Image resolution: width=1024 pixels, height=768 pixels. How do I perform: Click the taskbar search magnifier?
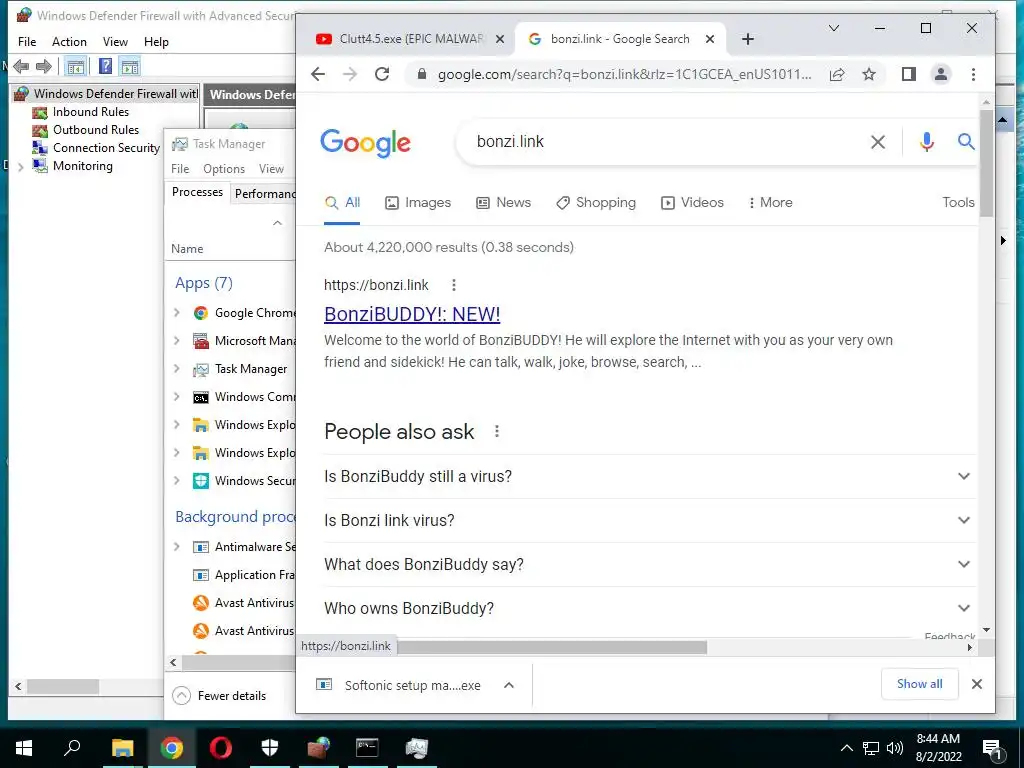[72, 747]
